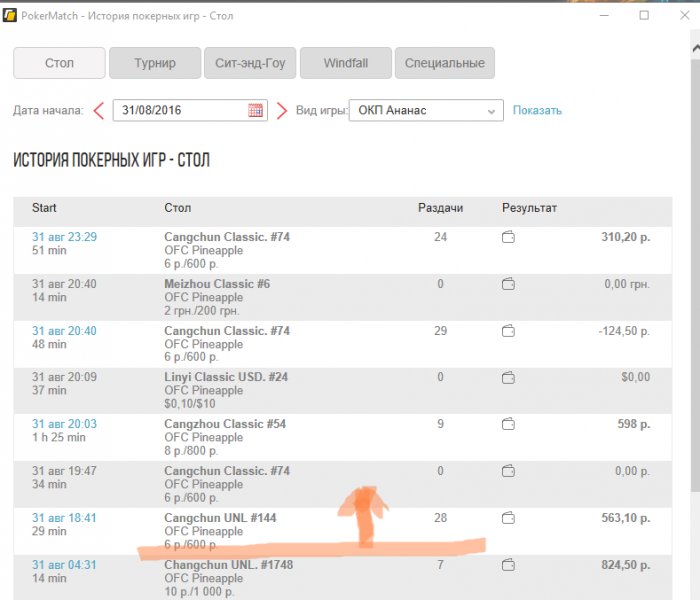
Task: Click hands count 24
Action: (440, 237)
